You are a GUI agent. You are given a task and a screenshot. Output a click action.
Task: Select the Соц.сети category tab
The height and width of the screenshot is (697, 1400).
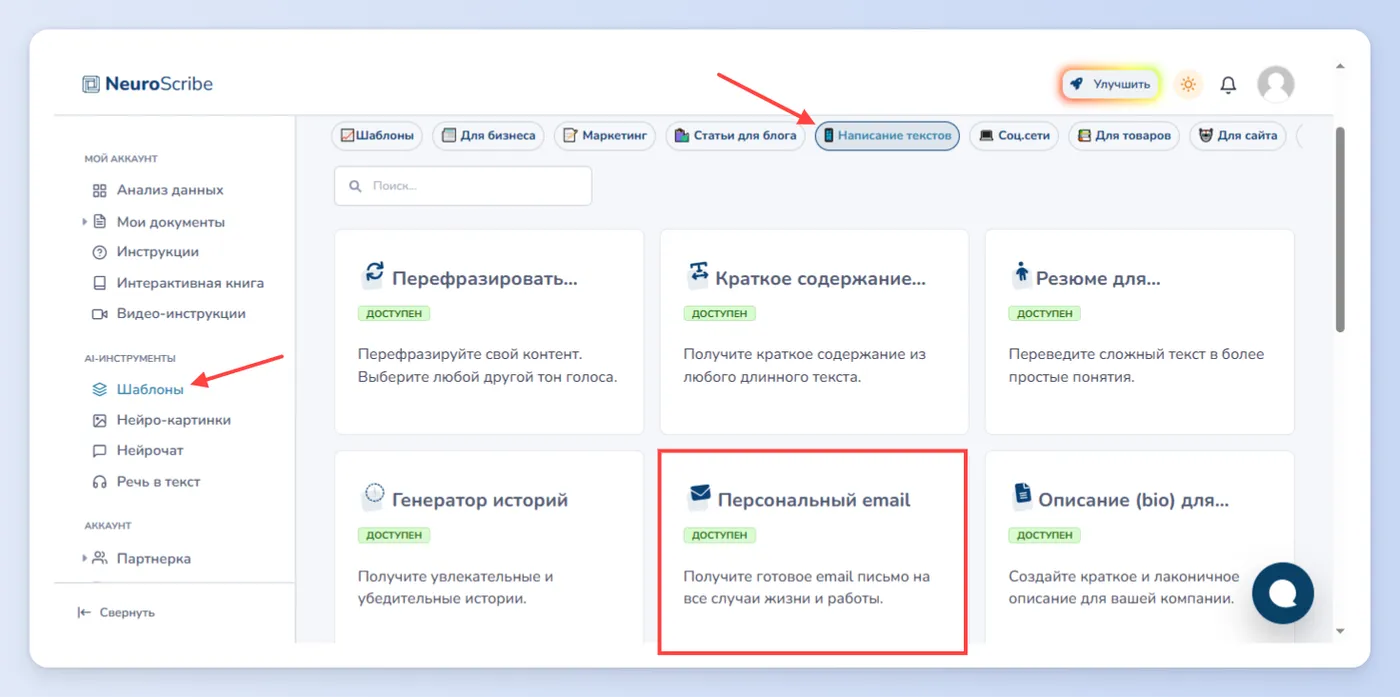tap(1014, 136)
